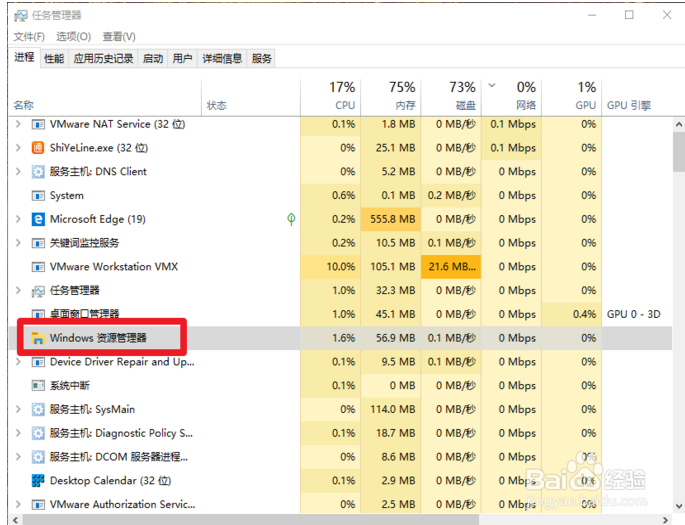Screen dimensions: 685x525
Task: Expand the VMware NAT Service process
Action: (x=18, y=124)
